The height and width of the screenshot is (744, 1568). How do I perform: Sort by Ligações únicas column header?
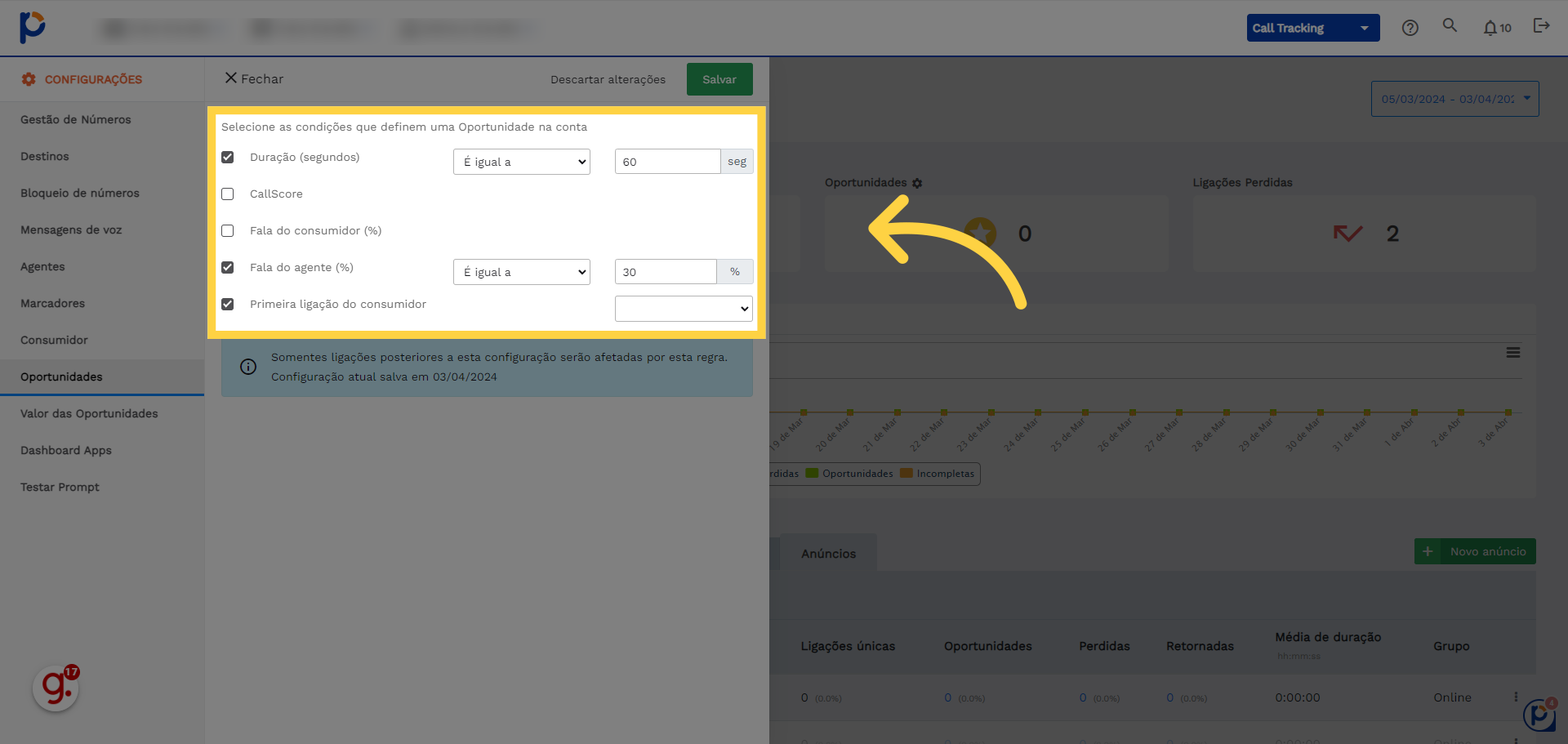tap(848, 646)
